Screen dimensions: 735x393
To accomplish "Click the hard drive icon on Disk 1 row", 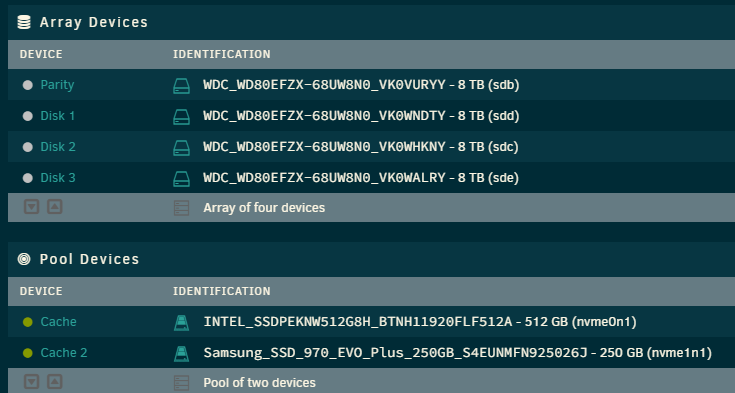I will 181,117.
